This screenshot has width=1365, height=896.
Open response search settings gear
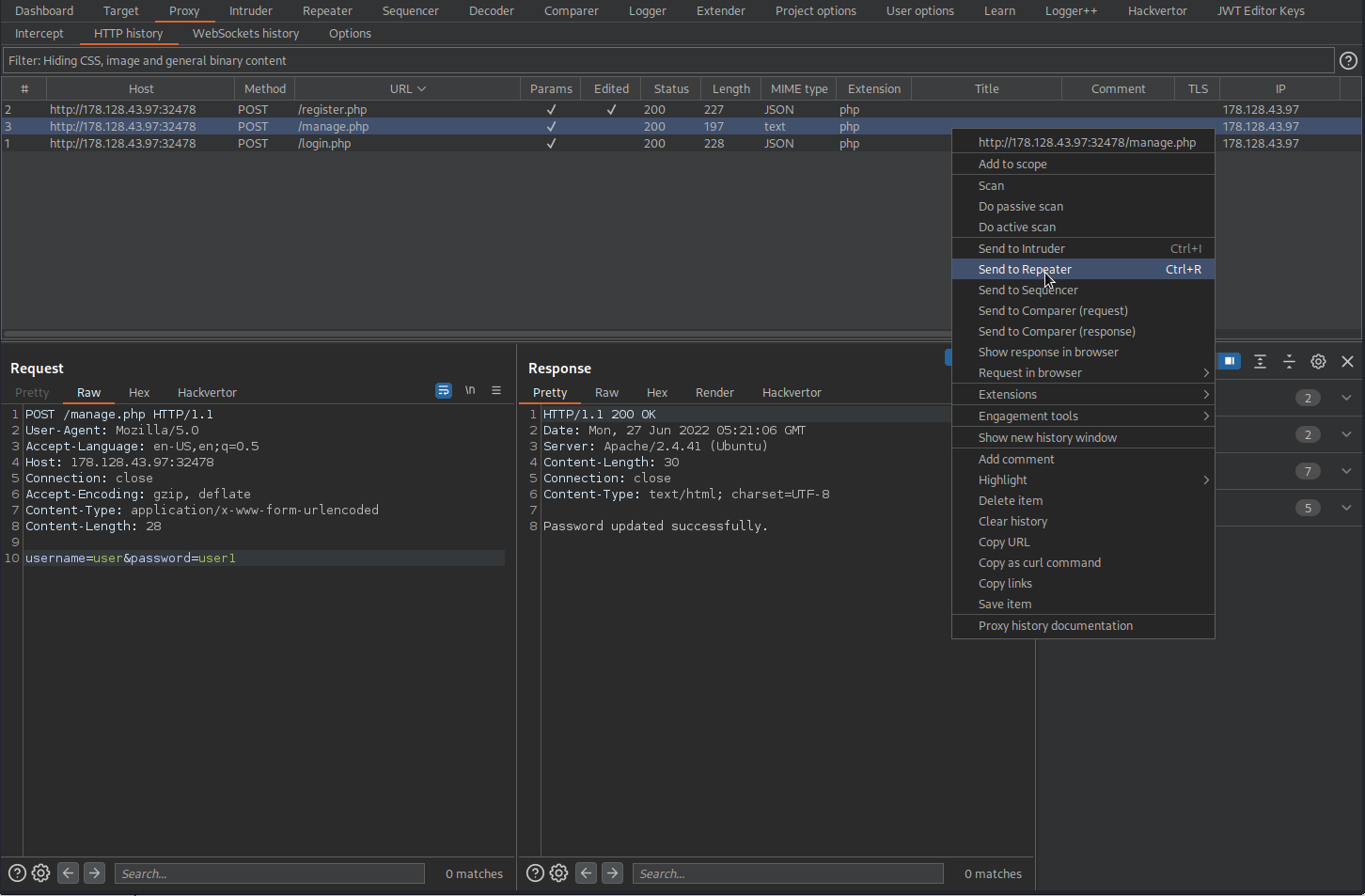[558, 872]
